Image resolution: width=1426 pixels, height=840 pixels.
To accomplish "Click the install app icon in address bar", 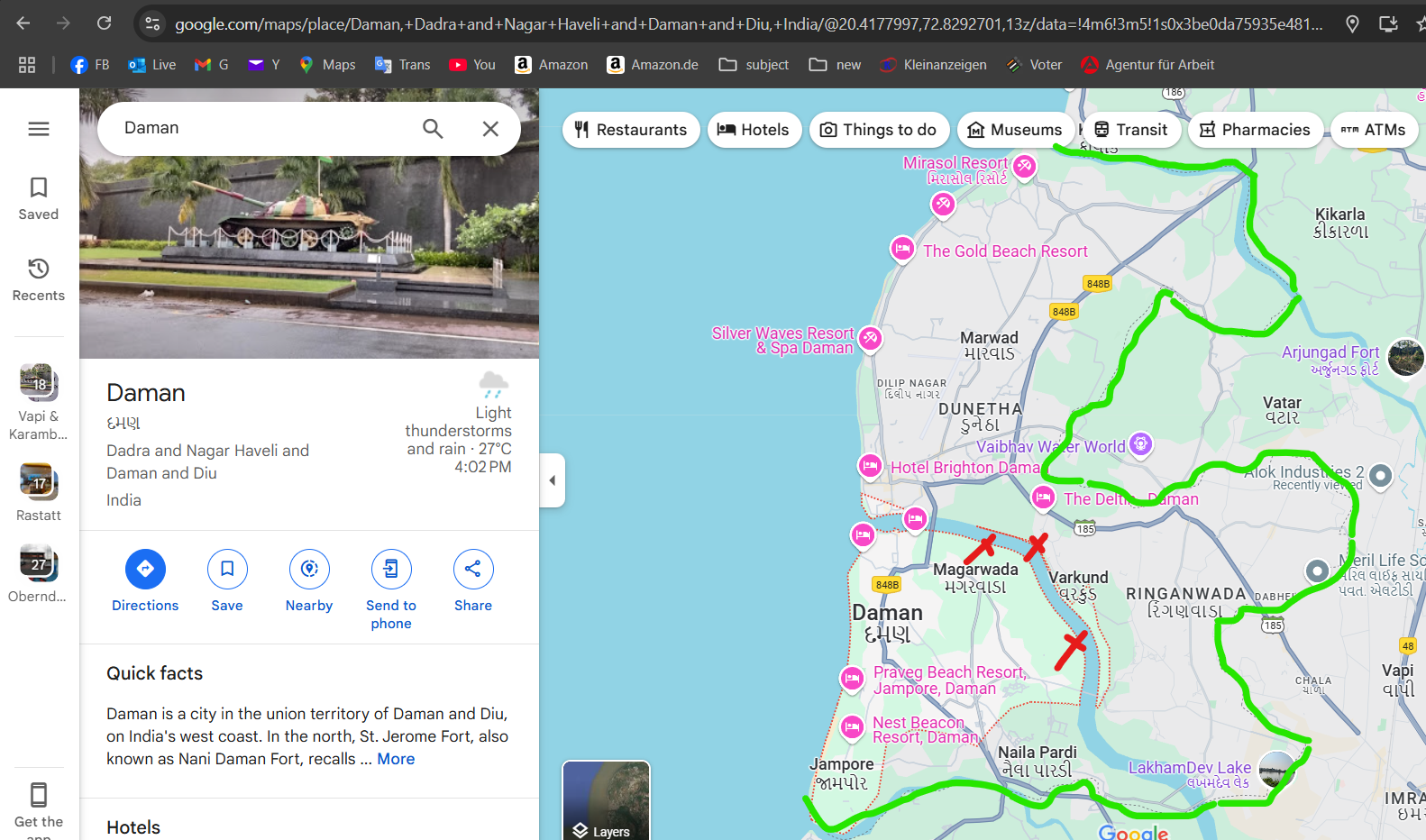I will 1388,24.
